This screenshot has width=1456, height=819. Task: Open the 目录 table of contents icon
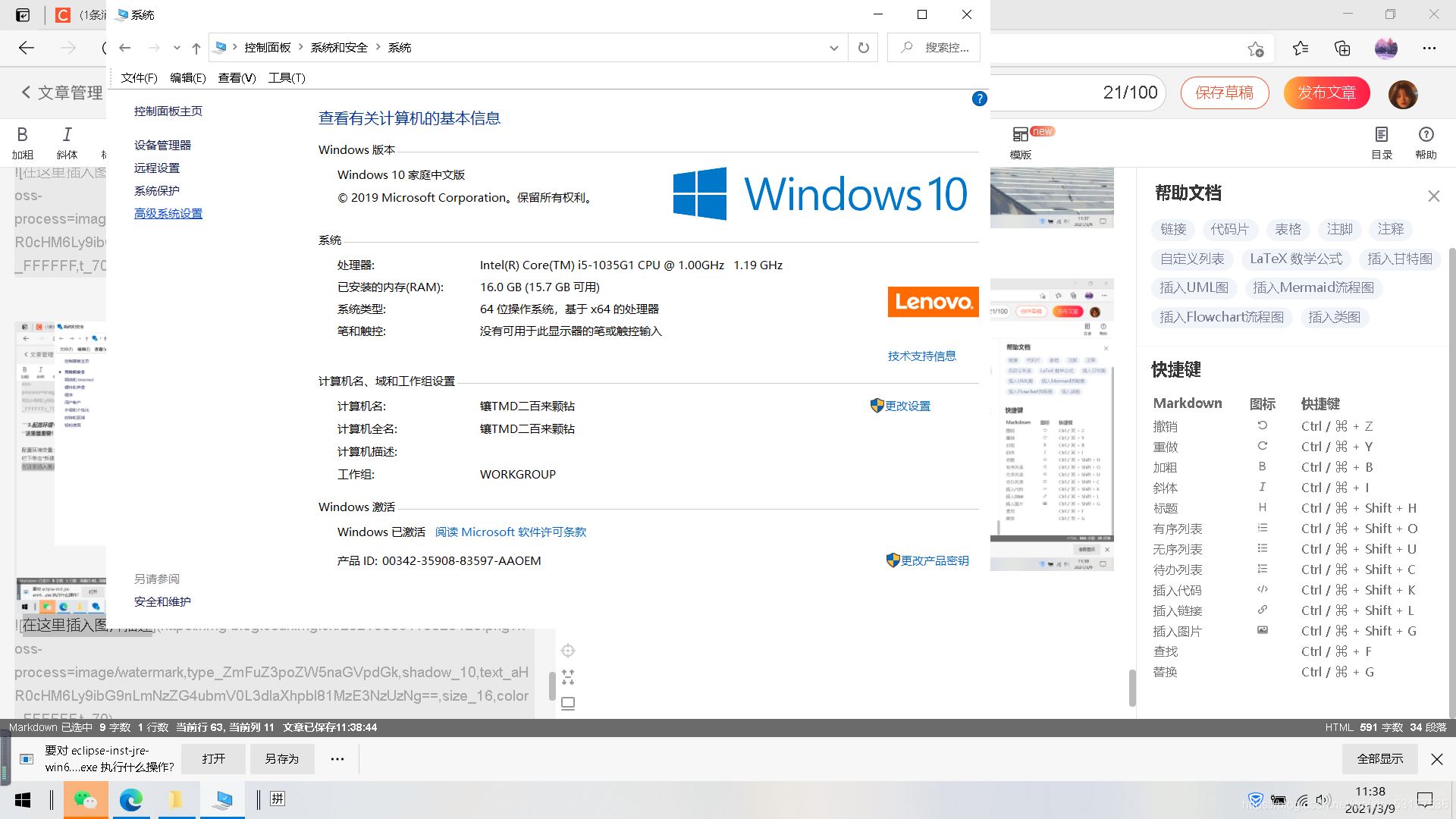[x=1381, y=135]
